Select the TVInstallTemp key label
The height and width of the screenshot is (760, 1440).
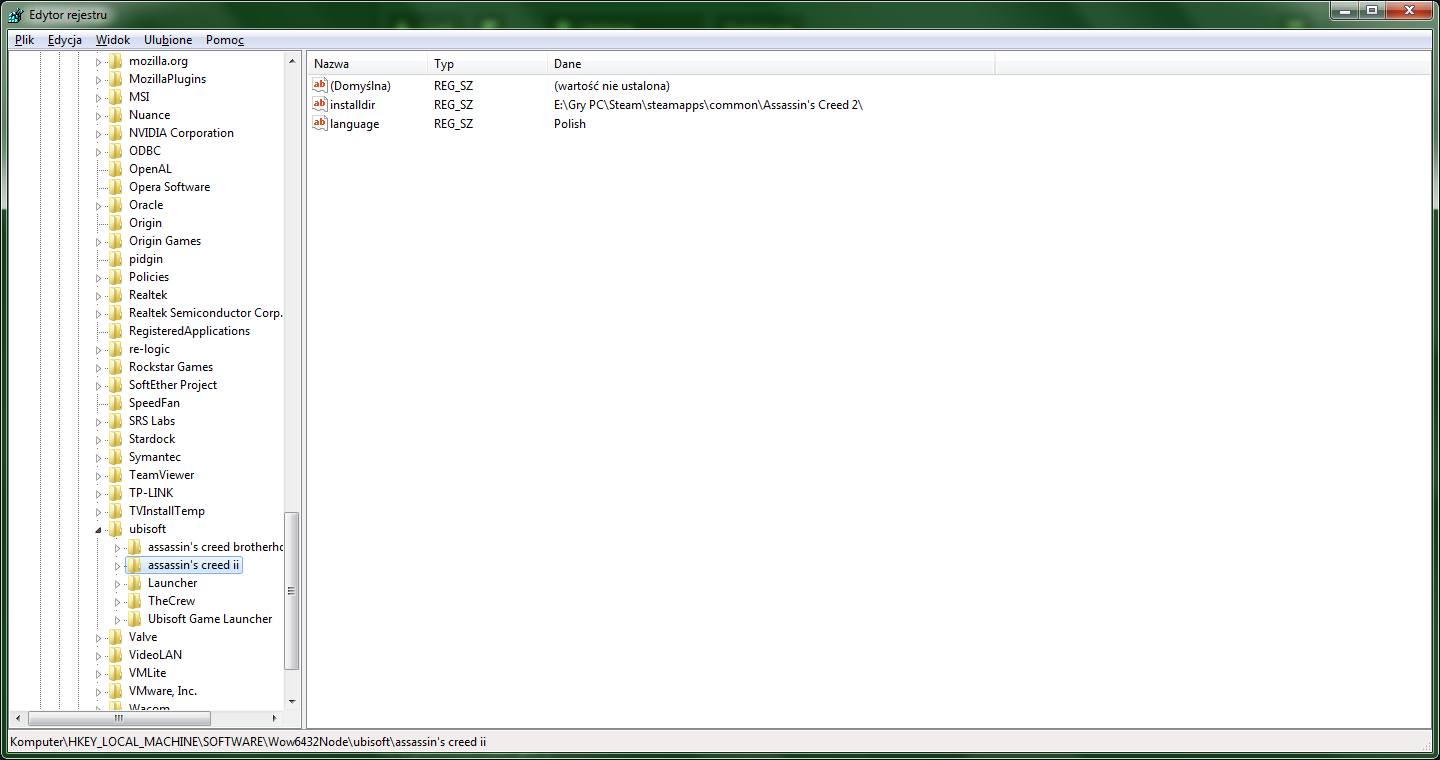(x=166, y=511)
